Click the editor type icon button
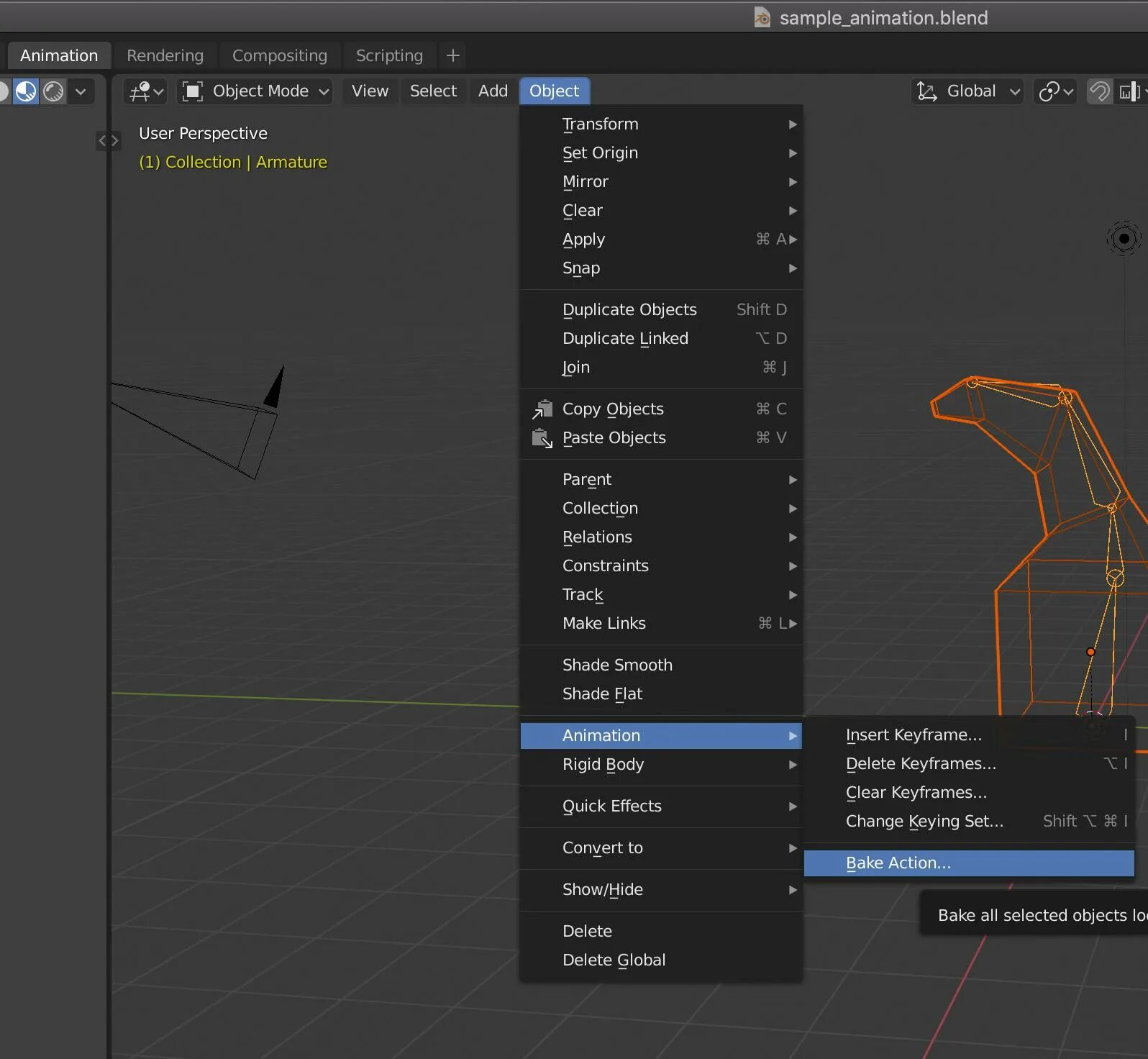The width and height of the screenshot is (1148, 1059). 146,91
